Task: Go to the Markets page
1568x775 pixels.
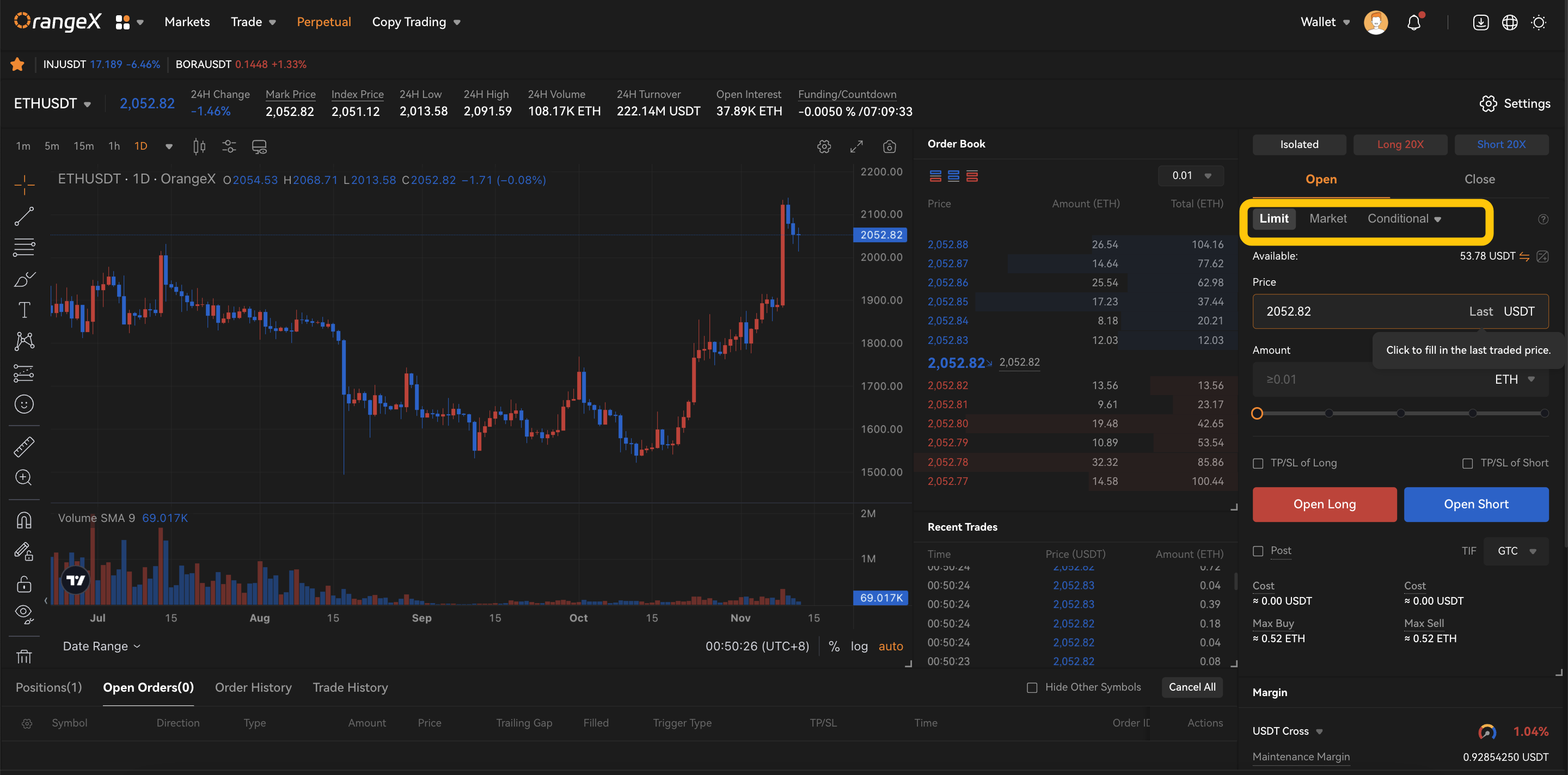Action: point(187,22)
